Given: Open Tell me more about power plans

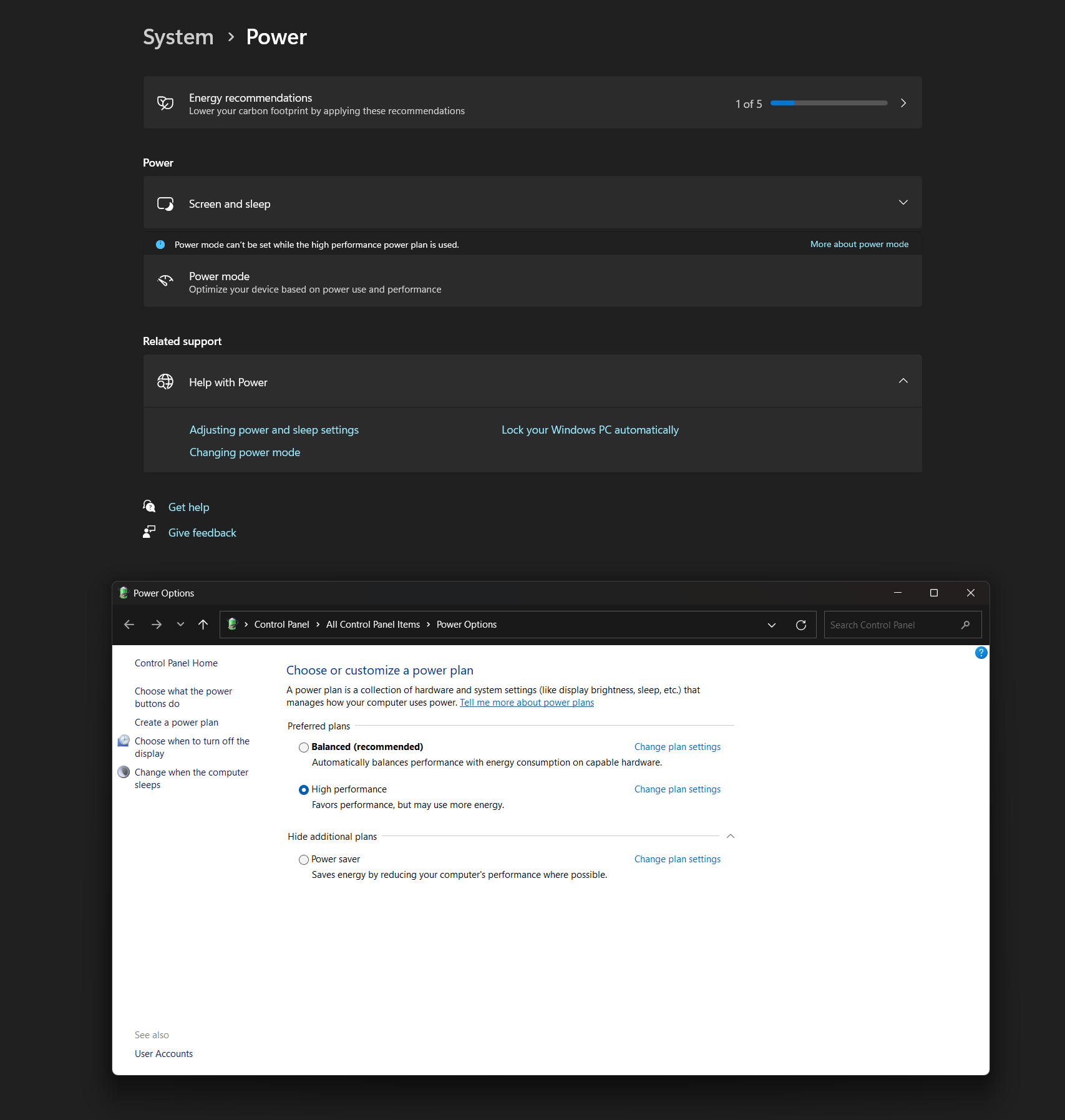Looking at the screenshot, I should pos(527,703).
